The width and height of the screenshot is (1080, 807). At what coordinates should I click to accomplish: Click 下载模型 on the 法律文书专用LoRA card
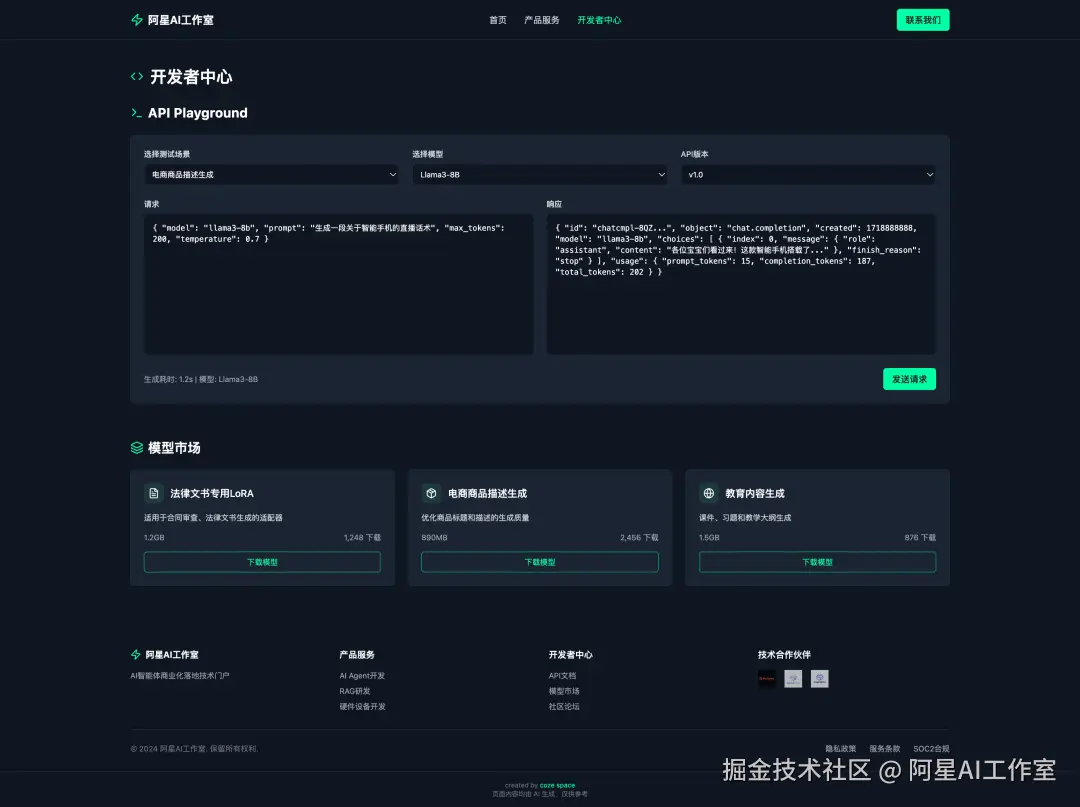[262, 562]
